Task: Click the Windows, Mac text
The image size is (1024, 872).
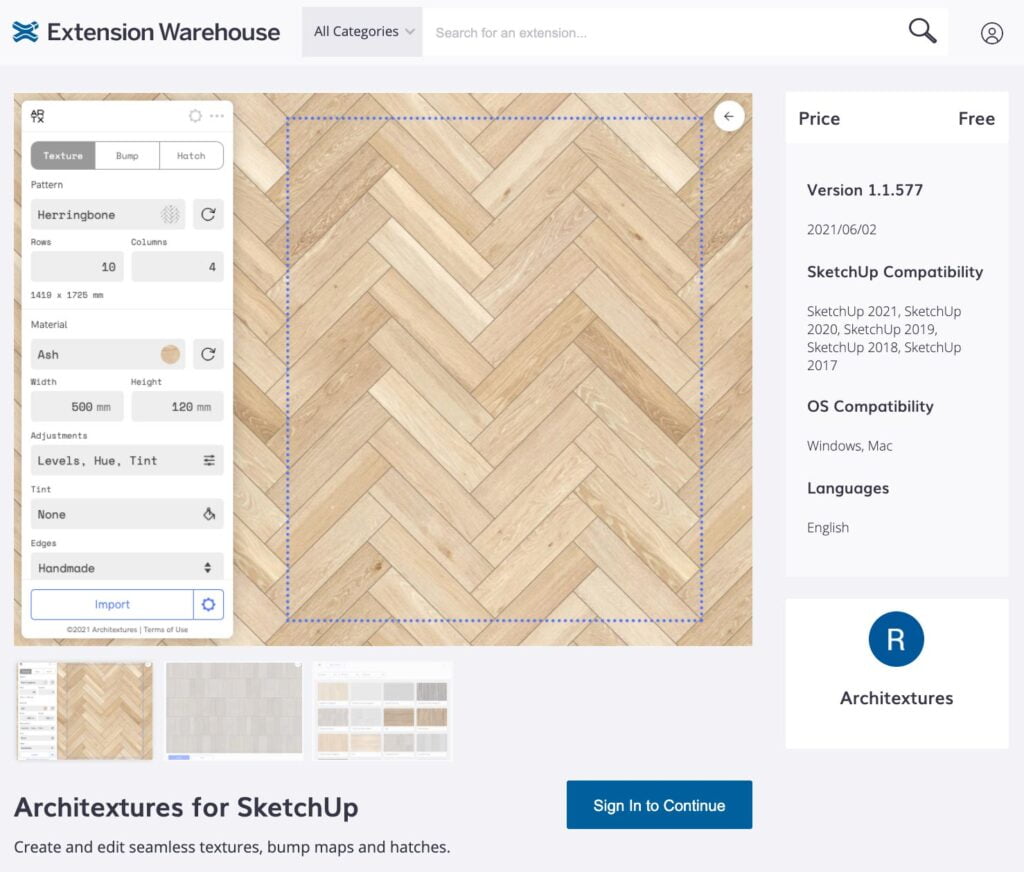Action: pyautogui.click(x=849, y=445)
